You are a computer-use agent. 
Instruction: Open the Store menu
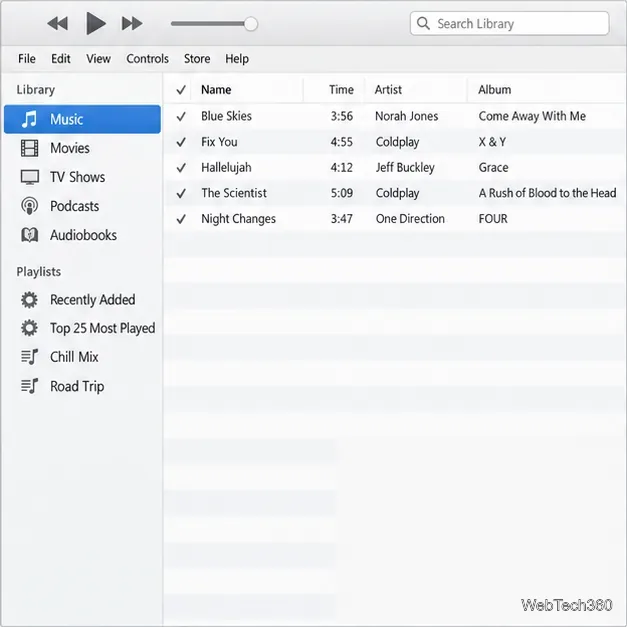197,59
